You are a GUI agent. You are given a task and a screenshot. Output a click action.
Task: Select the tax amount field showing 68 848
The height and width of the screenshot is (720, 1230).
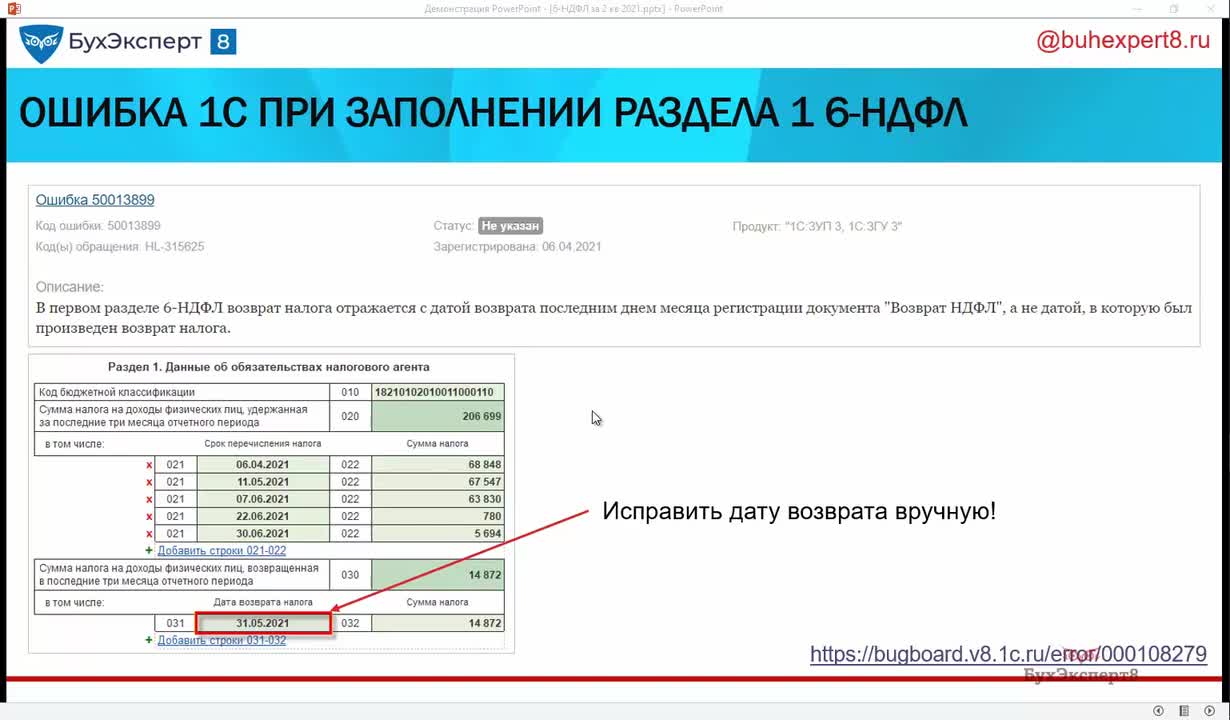(437, 465)
